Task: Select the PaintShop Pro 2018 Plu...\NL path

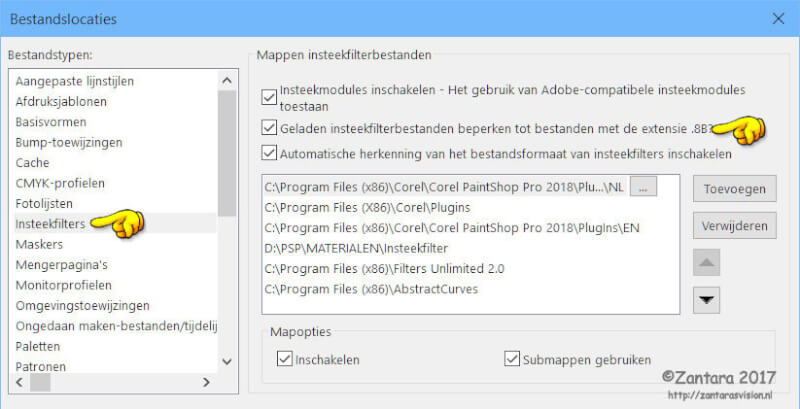Action: [x=444, y=187]
